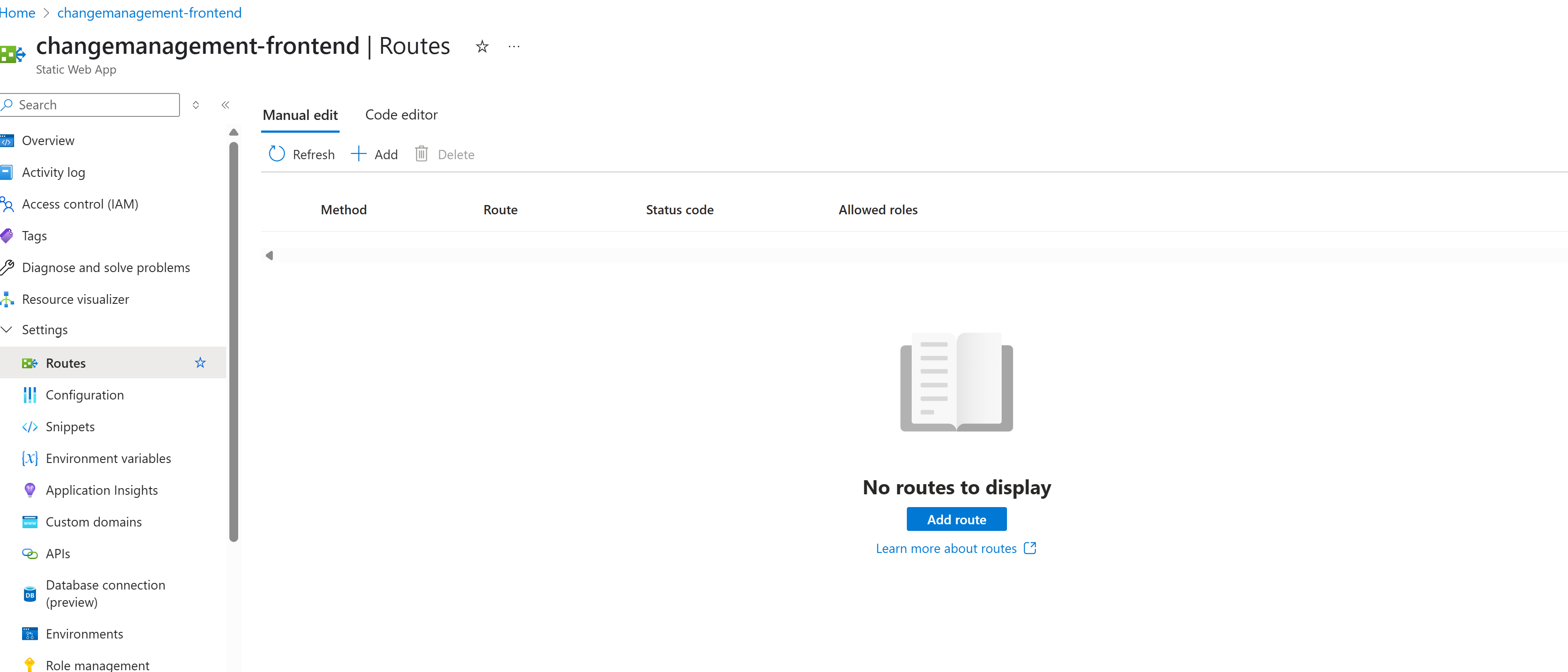
Task: Click the sidebar expand/collapse all arrows
Action: (196, 105)
